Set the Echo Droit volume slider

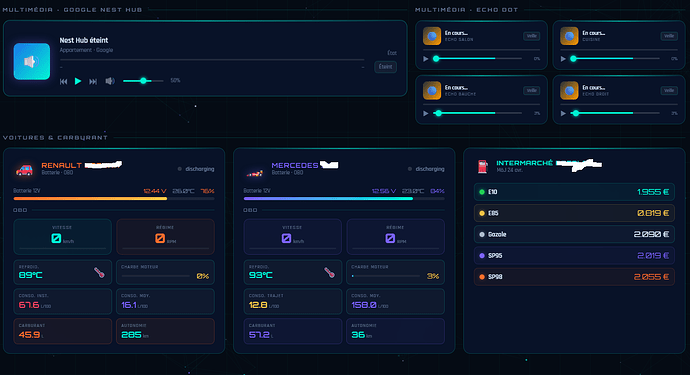point(616,113)
